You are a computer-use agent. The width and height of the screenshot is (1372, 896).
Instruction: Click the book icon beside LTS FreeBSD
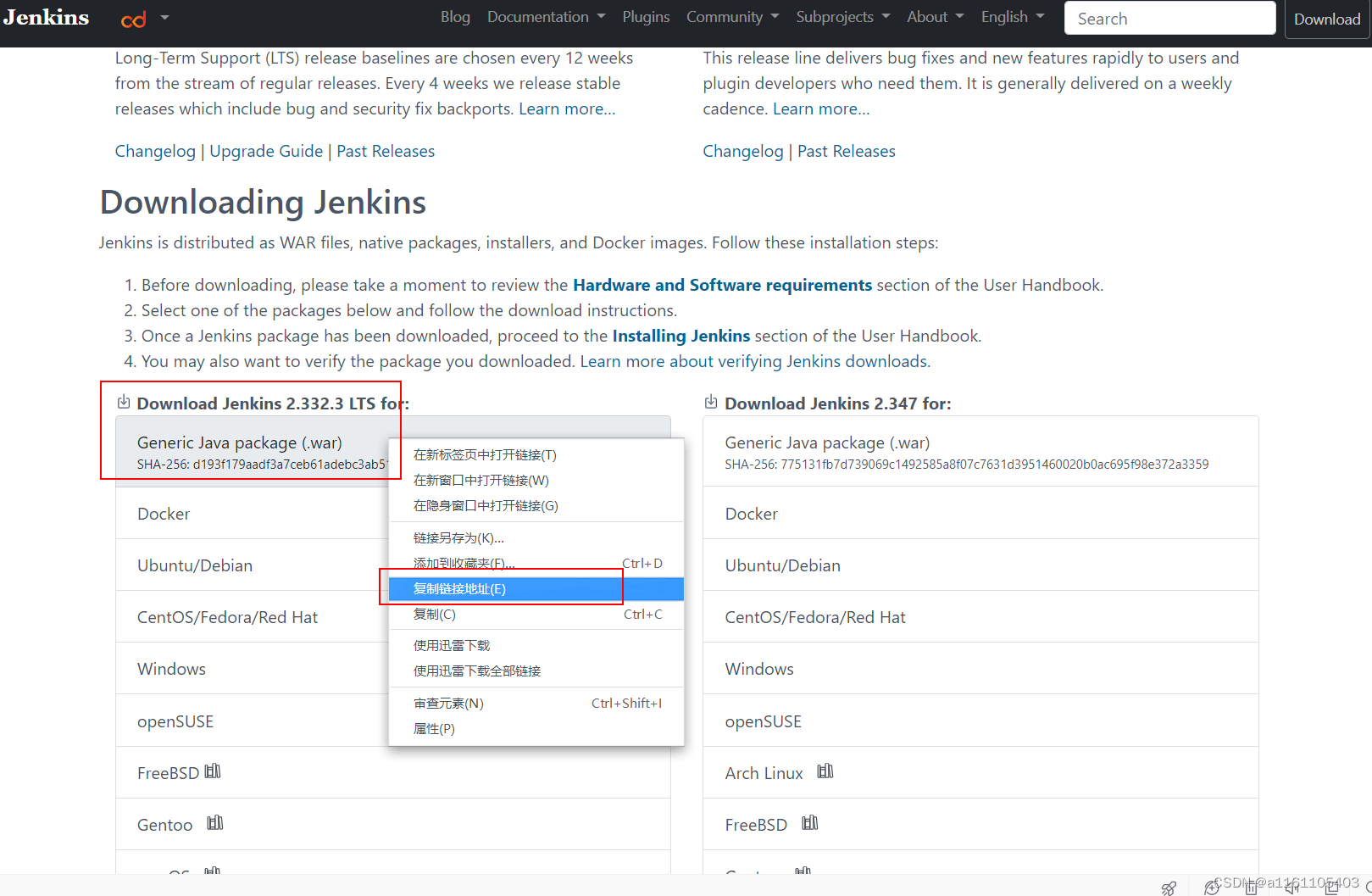pyautogui.click(x=213, y=771)
